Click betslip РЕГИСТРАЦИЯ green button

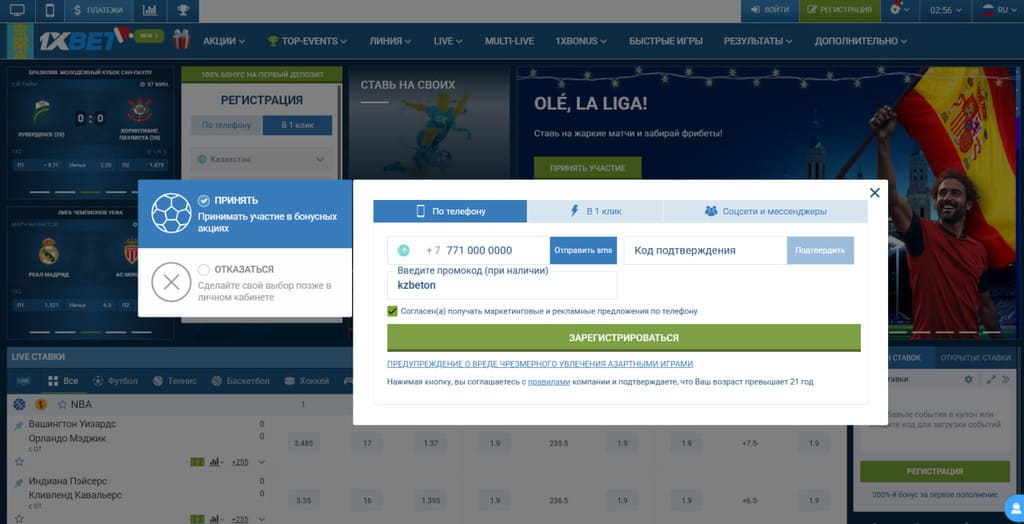pyautogui.click(x=935, y=471)
